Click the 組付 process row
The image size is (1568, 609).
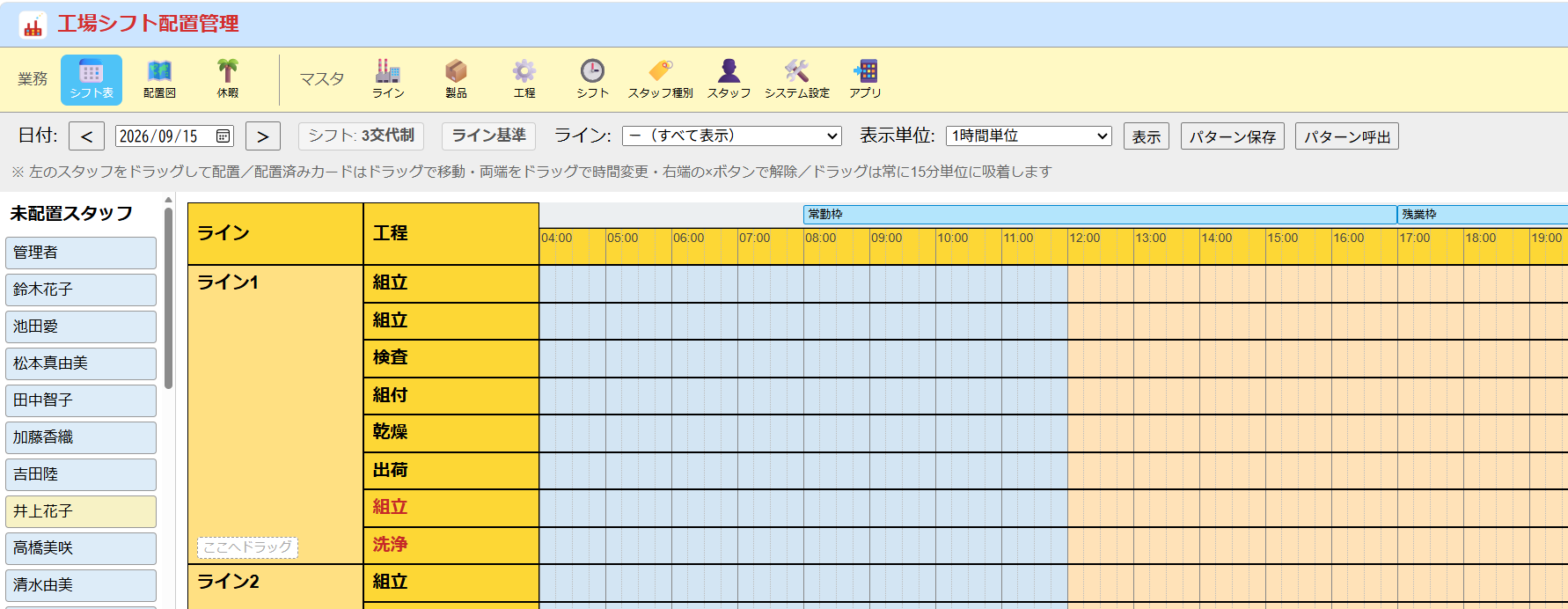coord(451,396)
